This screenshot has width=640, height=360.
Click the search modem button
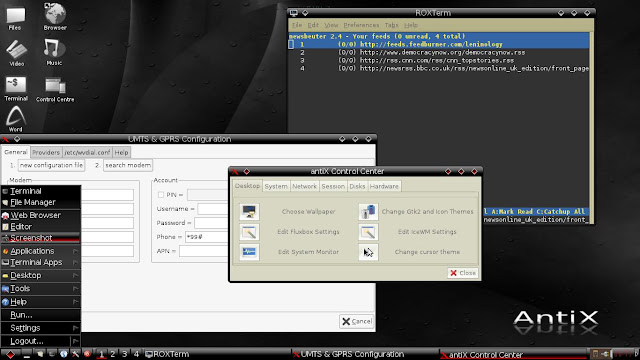[x=128, y=165]
